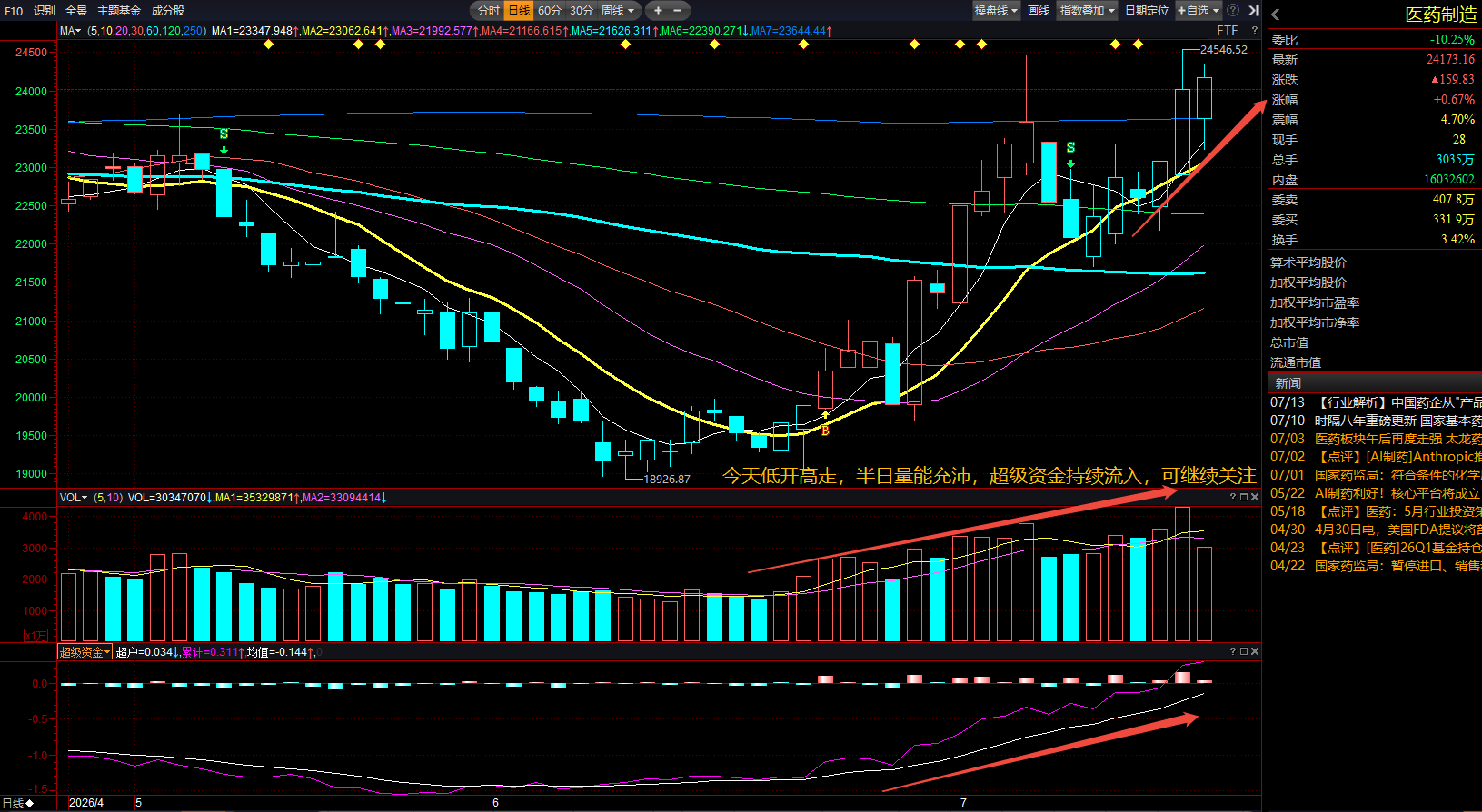
Task: Switch to 分时 intraday view
Action: pos(489,11)
